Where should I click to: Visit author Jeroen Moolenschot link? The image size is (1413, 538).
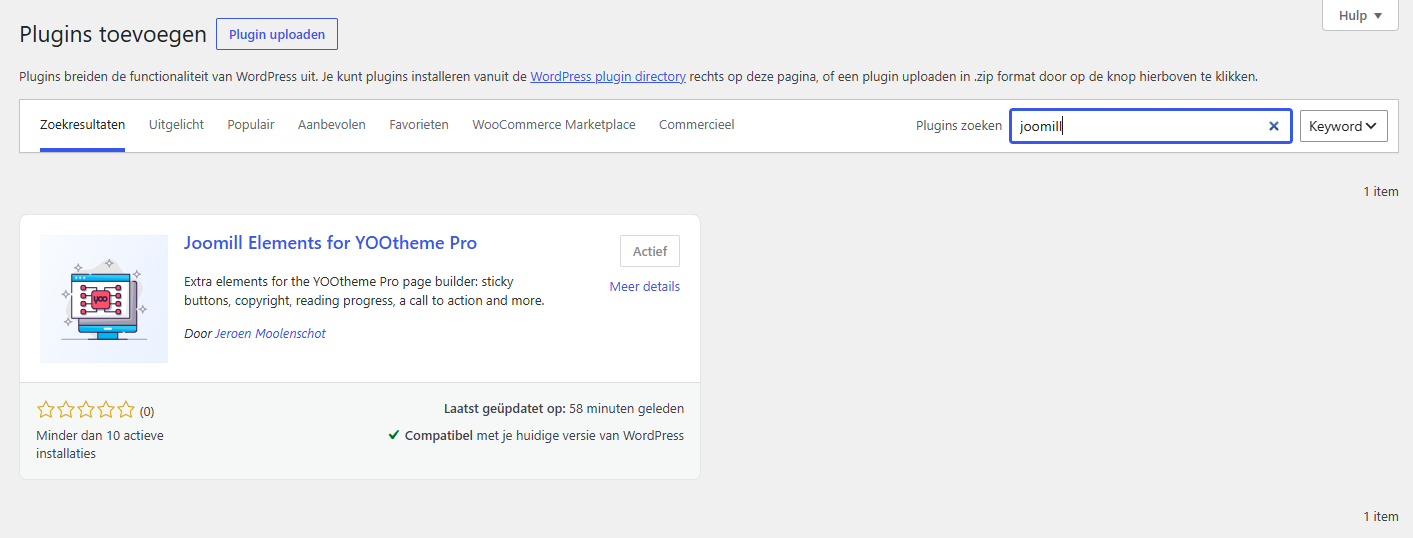270,334
